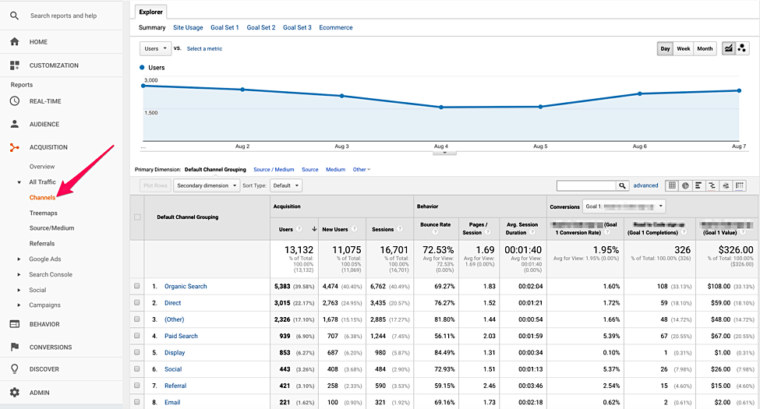Open the Home icon in sidebar

point(15,42)
